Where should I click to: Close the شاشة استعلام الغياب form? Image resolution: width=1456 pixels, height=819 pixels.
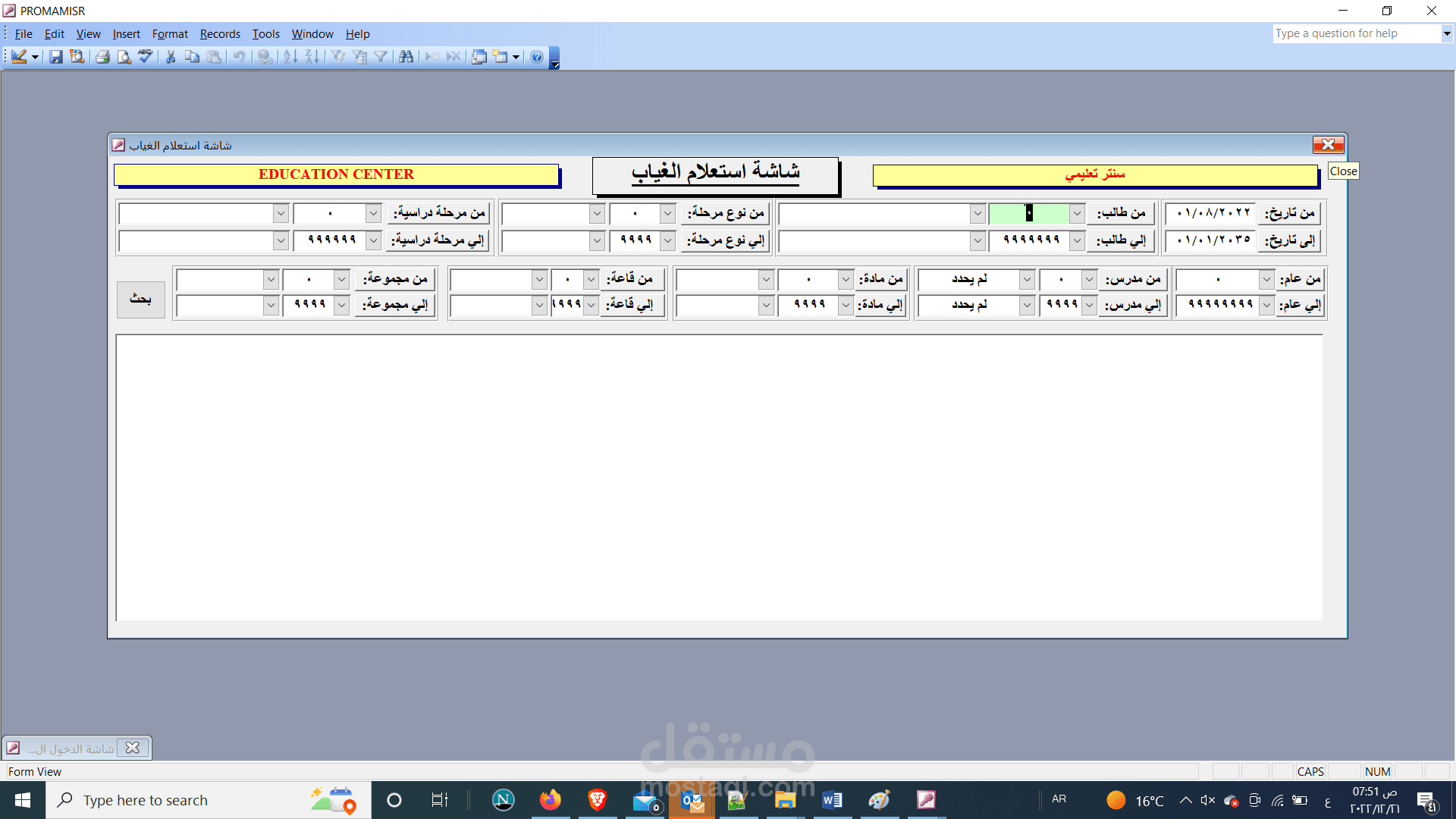(x=1328, y=145)
